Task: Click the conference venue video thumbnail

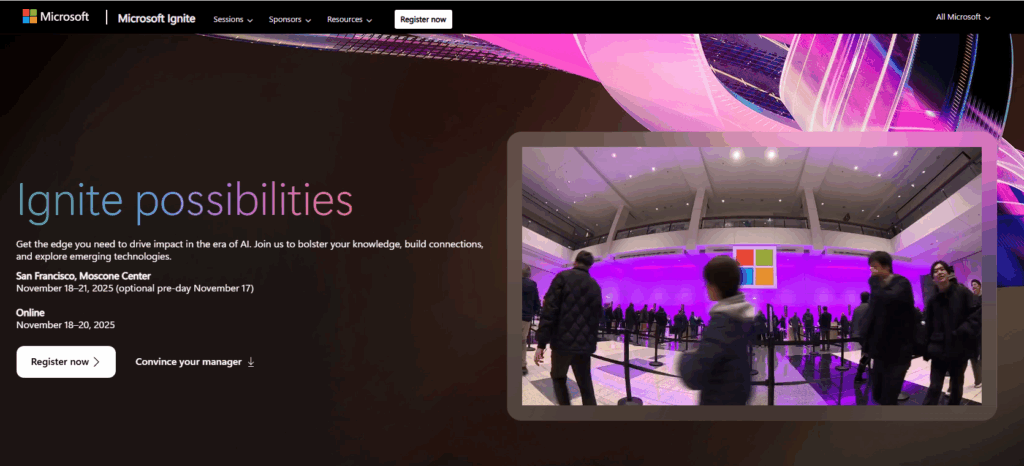Action: click(751, 275)
